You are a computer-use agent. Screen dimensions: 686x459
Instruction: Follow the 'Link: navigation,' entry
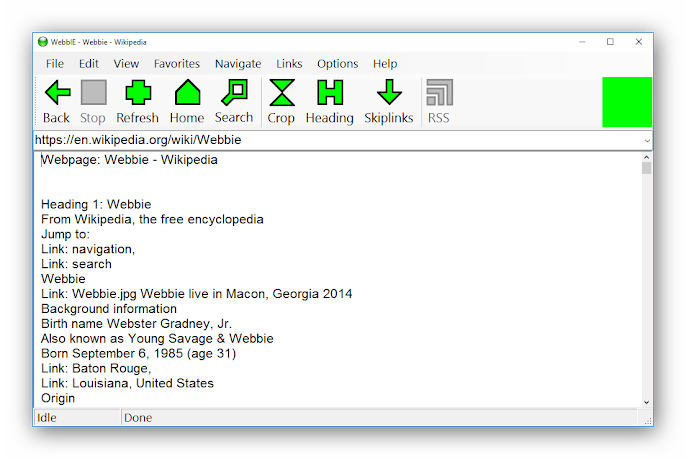[x=88, y=249]
